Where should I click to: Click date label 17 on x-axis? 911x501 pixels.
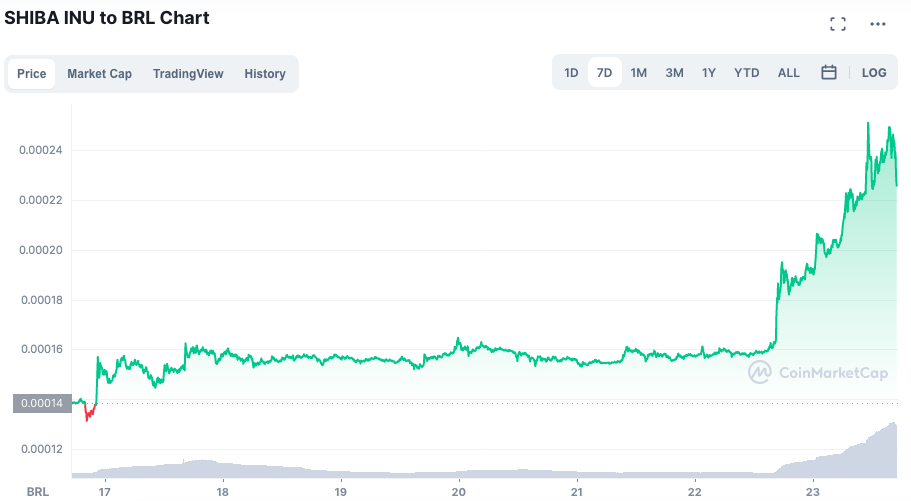tap(105, 492)
